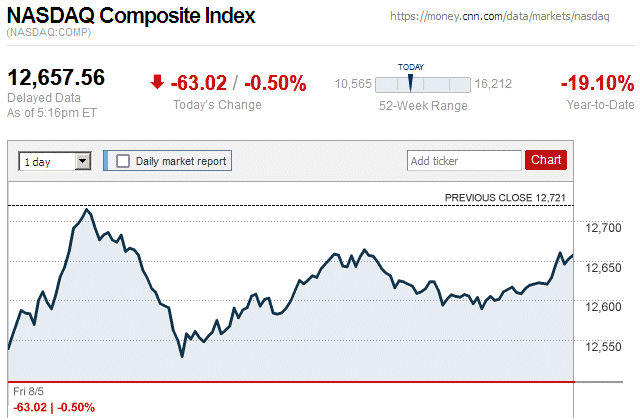
Task: Click the red down arrow icon
Action: coord(157,82)
